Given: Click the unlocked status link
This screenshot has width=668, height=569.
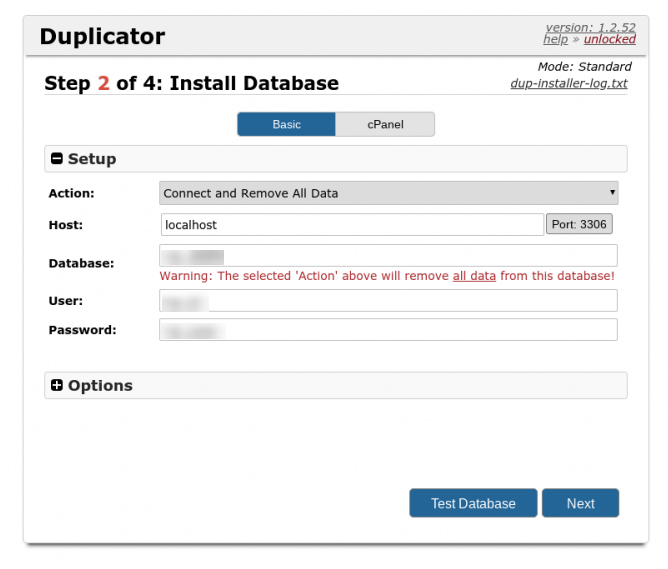Looking at the screenshot, I should [x=610, y=39].
